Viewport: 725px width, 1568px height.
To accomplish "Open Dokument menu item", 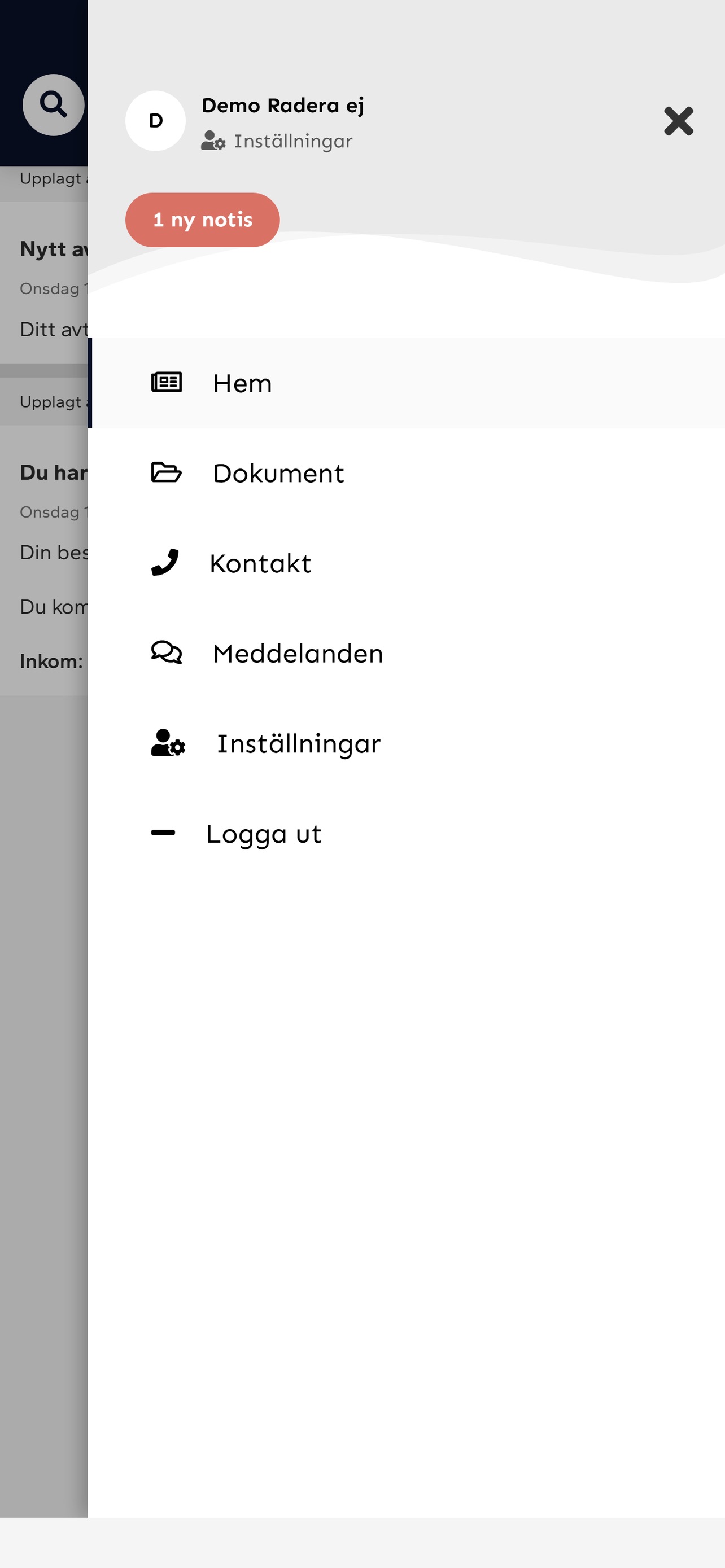I will (406, 473).
